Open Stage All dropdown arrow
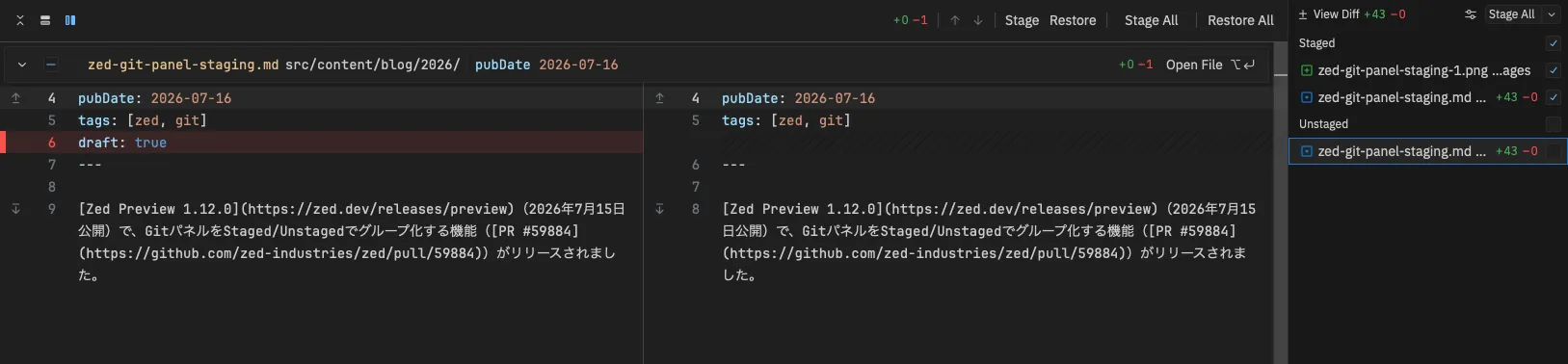This screenshot has height=364, width=1568. [x=1552, y=14]
